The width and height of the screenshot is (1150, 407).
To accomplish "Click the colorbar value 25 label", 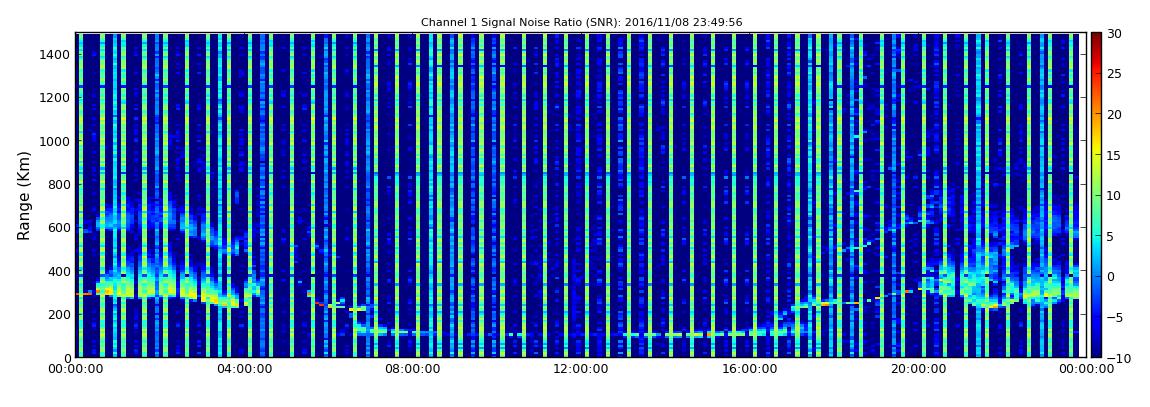I will tap(1115, 74).
